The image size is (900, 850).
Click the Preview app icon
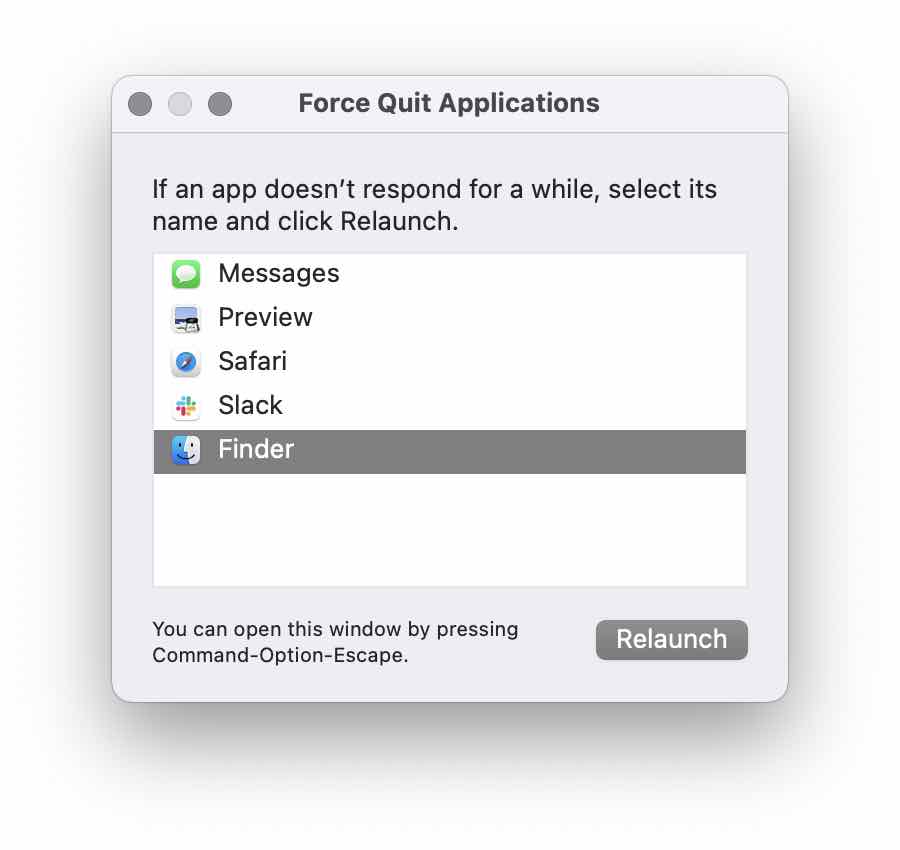click(186, 318)
